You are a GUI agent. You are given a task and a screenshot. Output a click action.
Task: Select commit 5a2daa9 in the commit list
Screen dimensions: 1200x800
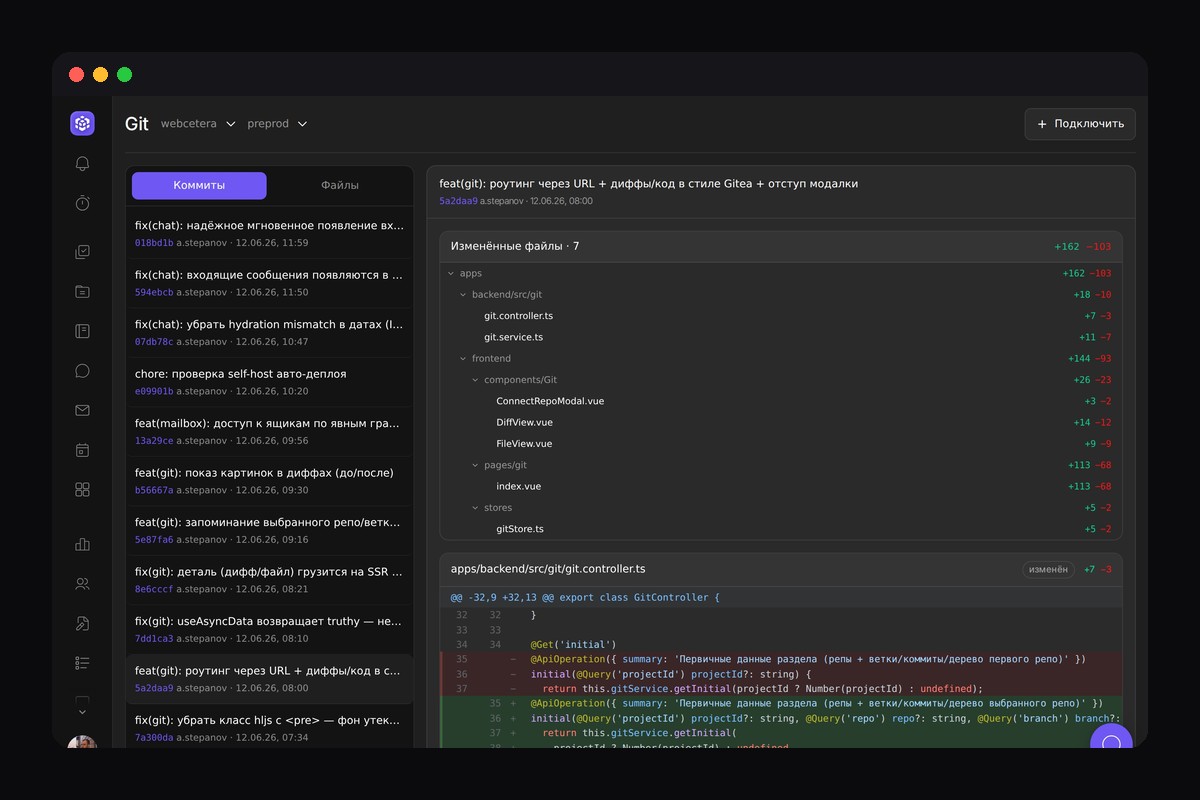pos(270,679)
